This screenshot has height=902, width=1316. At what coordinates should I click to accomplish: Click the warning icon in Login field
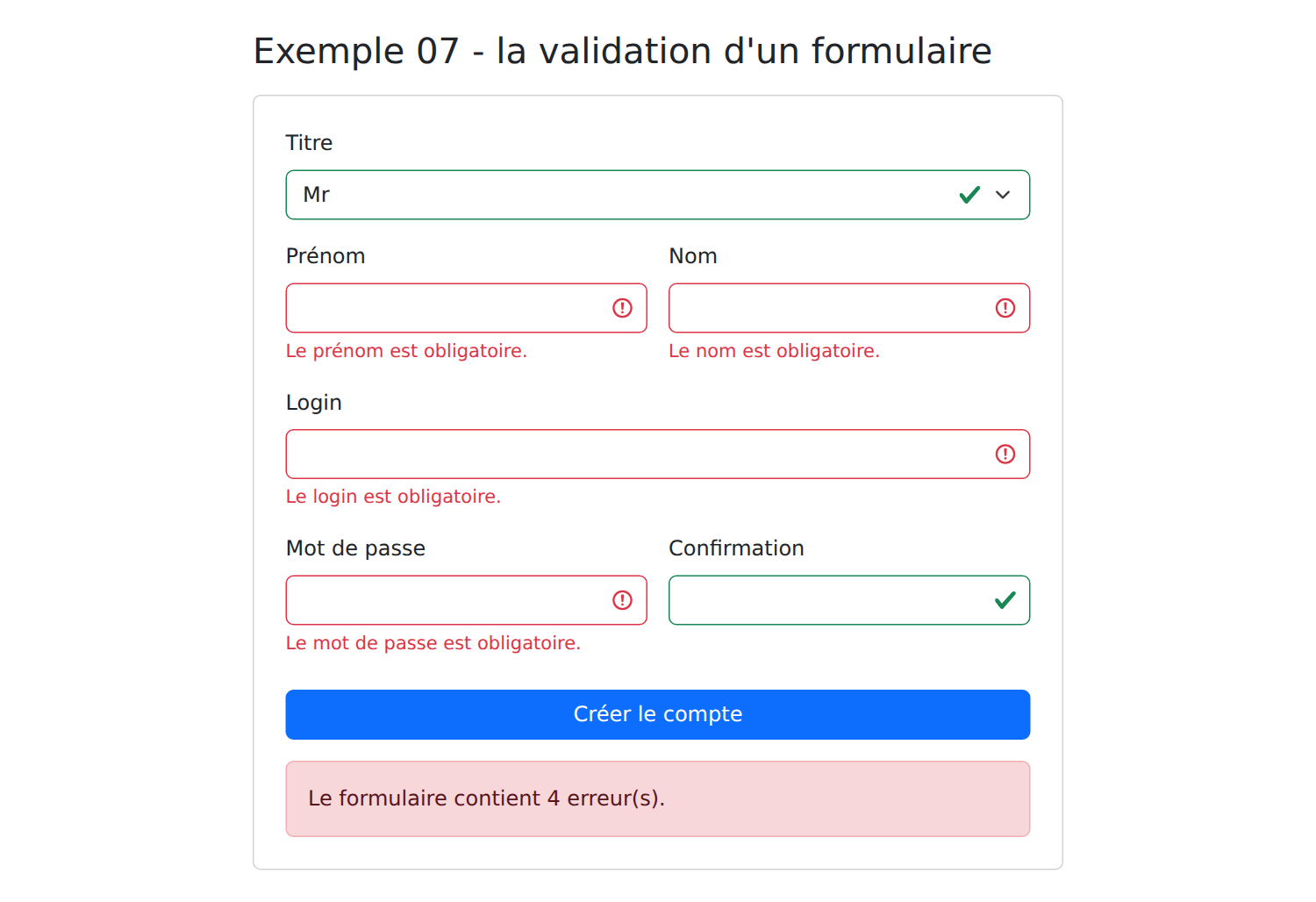tap(1005, 454)
